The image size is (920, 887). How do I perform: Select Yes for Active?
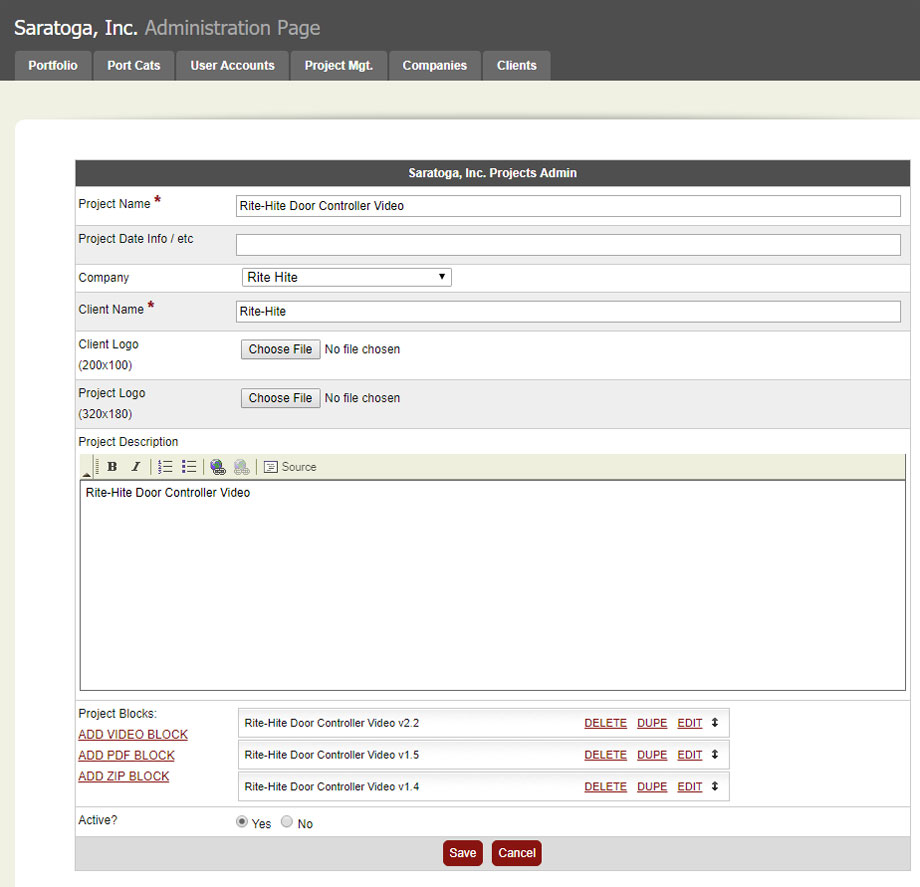pos(242,822)
